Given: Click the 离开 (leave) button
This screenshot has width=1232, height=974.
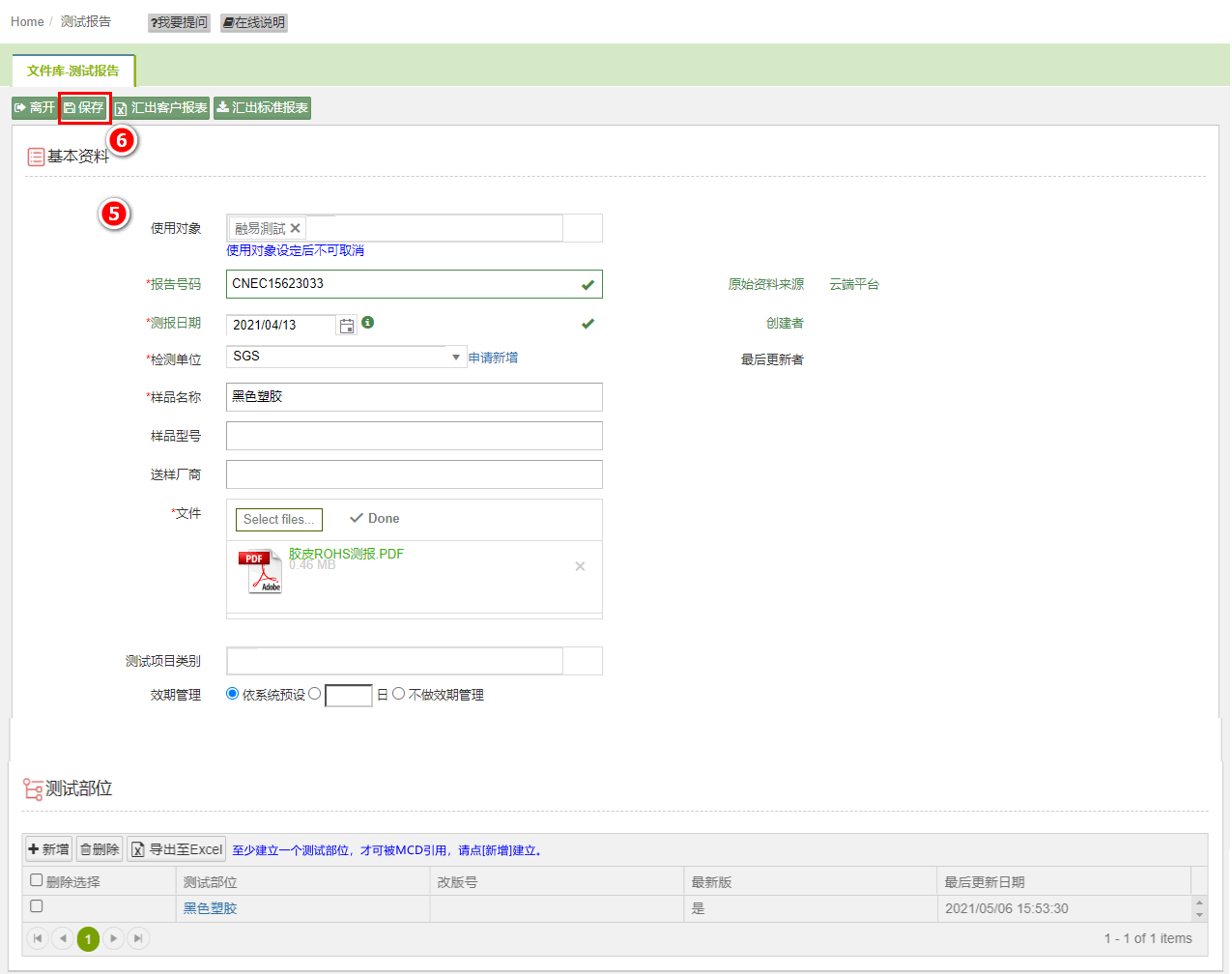Looking at the screenshot, I should [35, 108].
